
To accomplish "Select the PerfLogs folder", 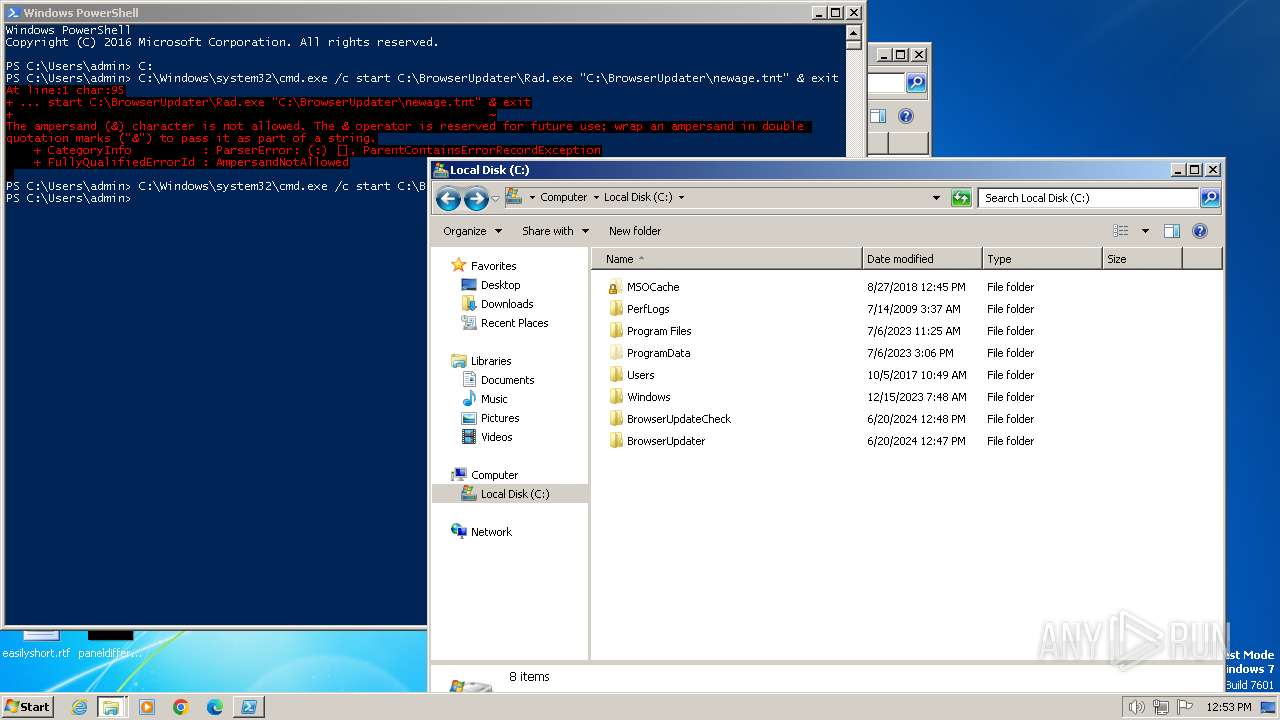I will tap(648, 309).
